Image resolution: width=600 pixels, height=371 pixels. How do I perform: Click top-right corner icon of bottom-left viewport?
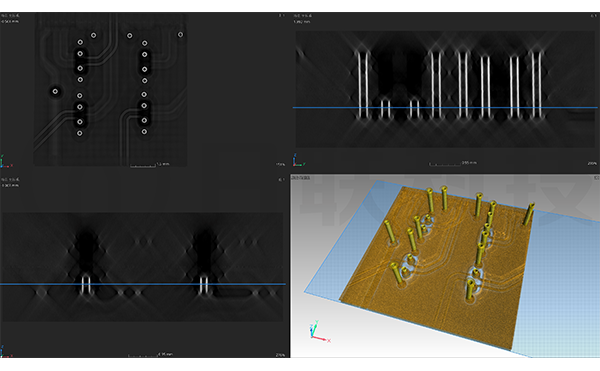[x=282, y=179]
